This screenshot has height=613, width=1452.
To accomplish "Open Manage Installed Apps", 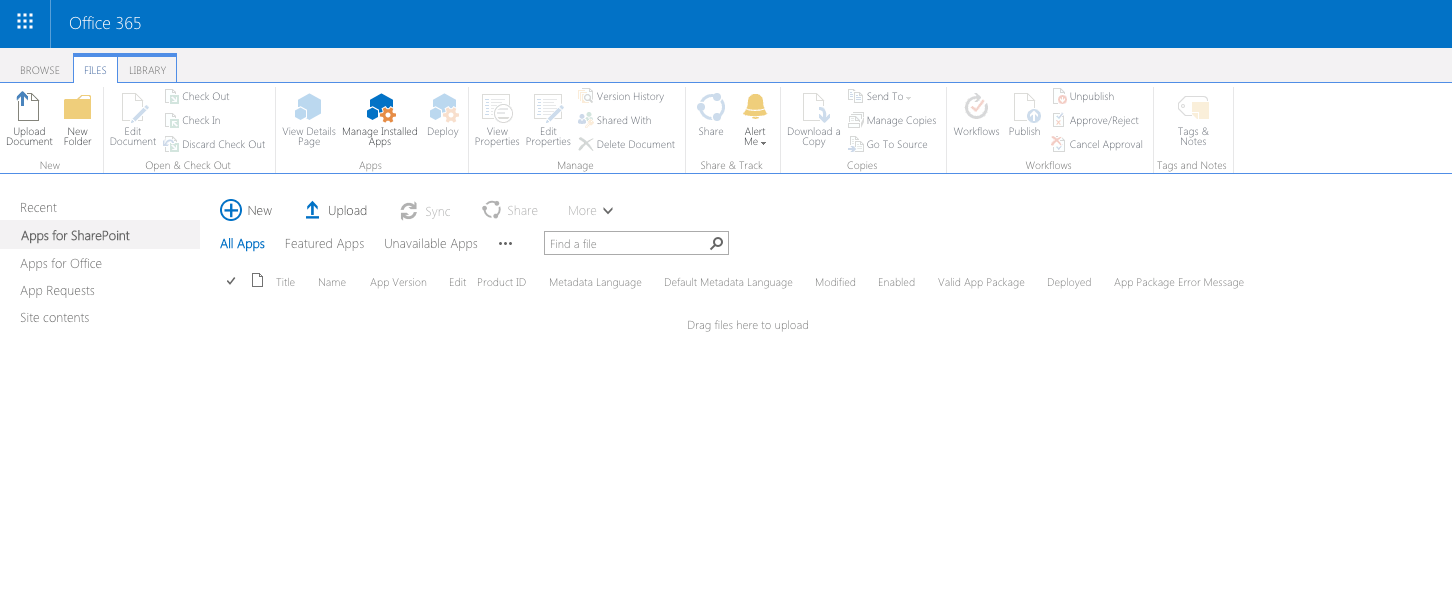I will click(380, 116).
